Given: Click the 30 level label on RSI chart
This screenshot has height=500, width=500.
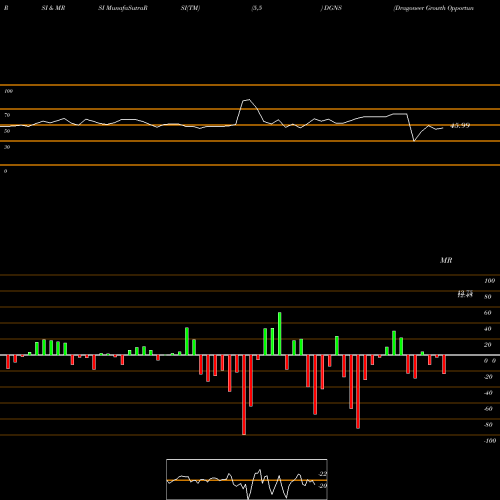Looking at the screenshot, I should [7, 147].
